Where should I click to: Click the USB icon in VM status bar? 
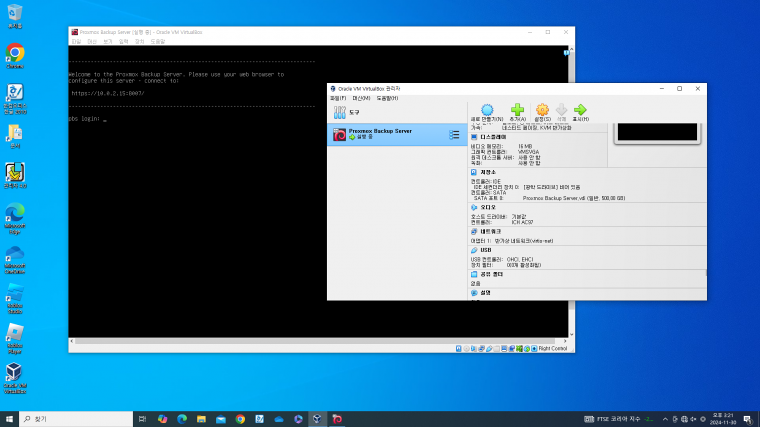point(489,348)
